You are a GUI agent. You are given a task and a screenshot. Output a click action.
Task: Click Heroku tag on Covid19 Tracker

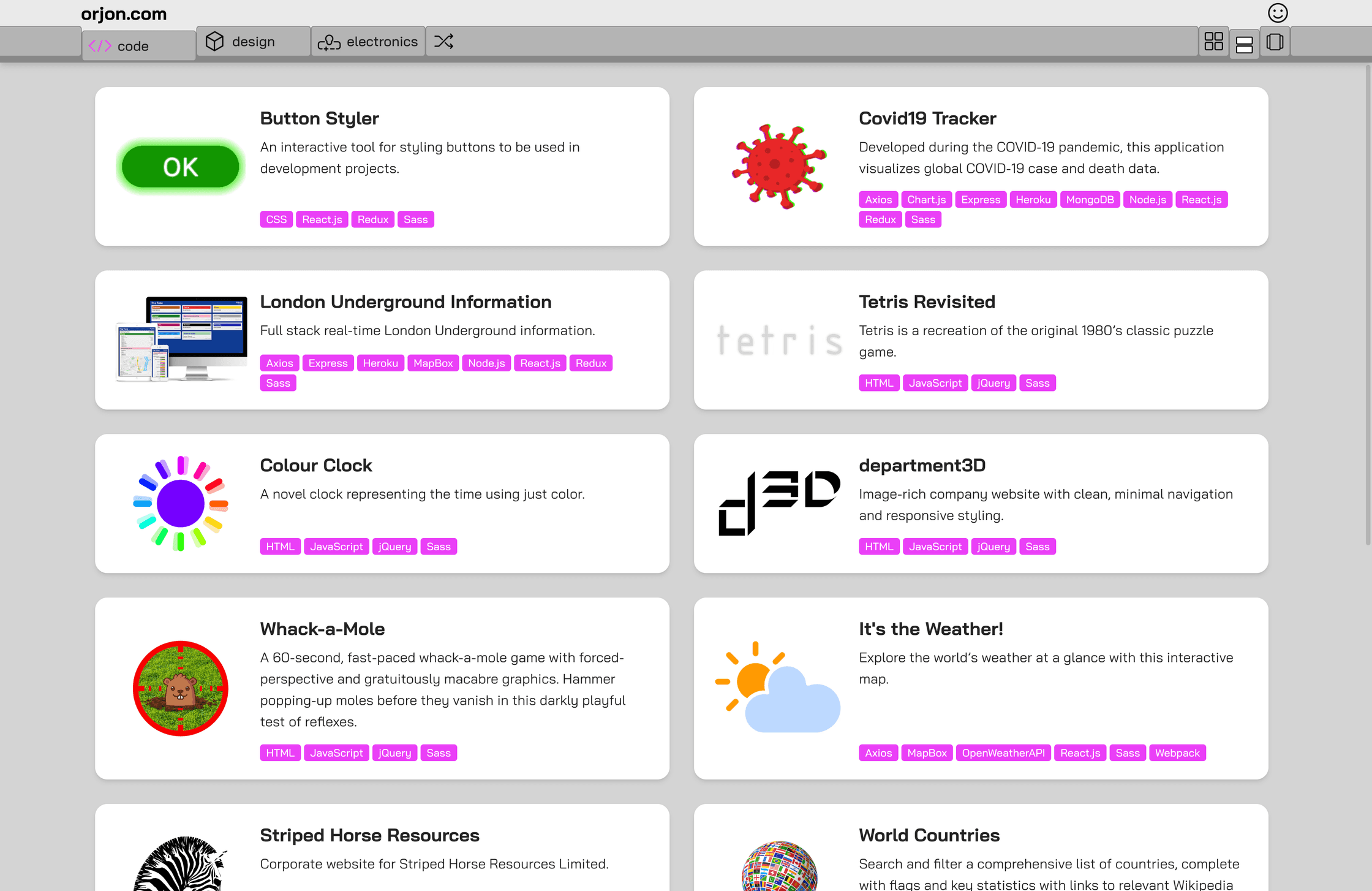(1033, 200)
